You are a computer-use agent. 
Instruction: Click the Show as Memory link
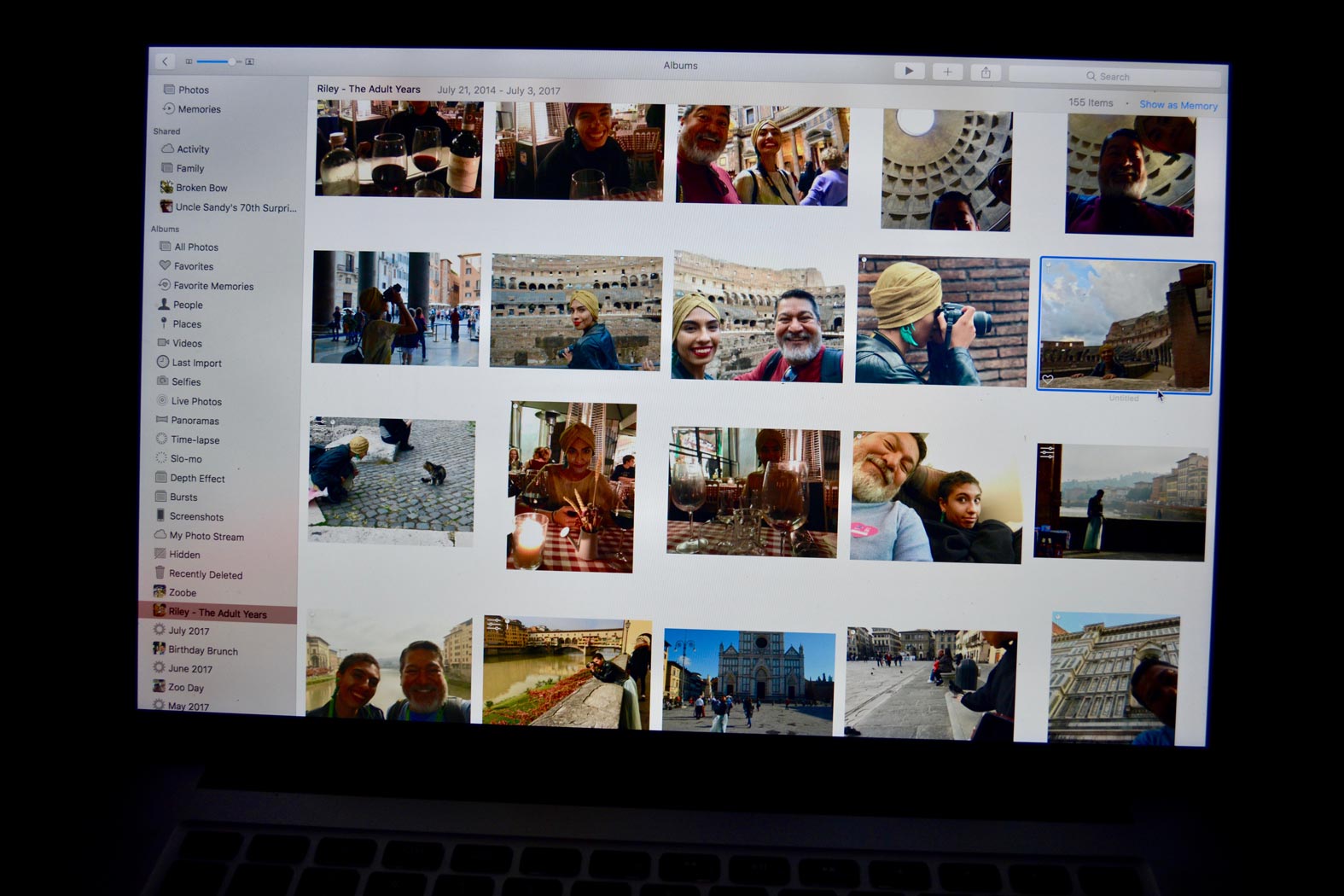coord(1178,105)
